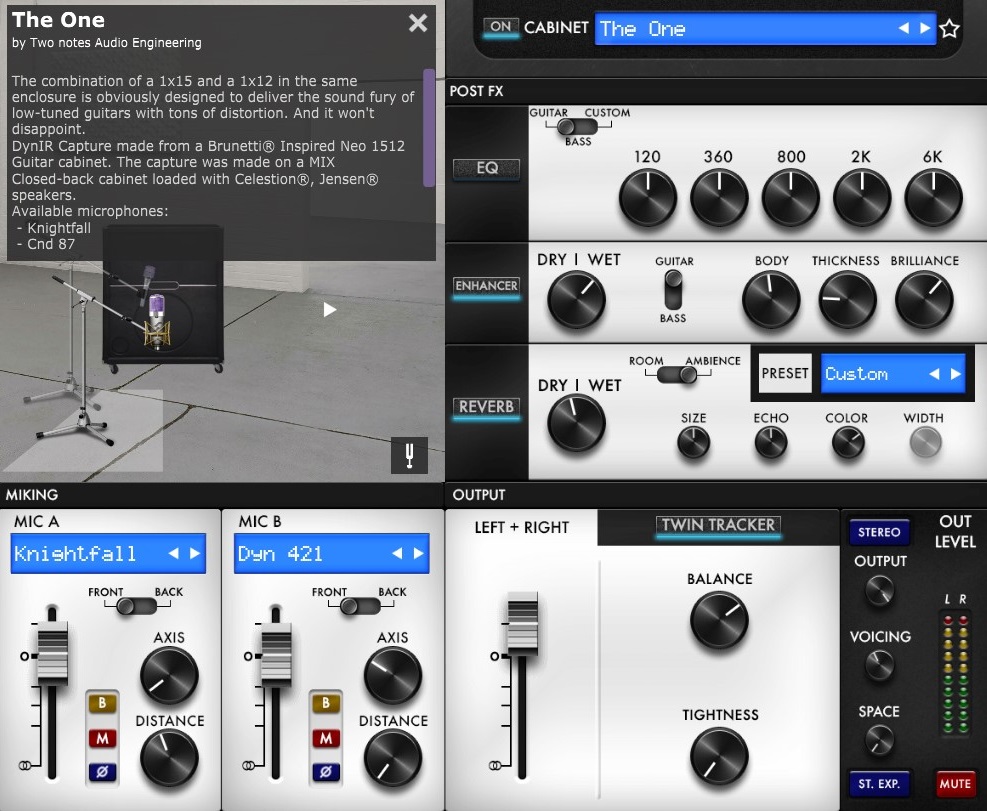Image resolution: width=987 pixels, height=811 pixels.
Task: Click the OUTPUT level knob
Action: pos(879,591)
